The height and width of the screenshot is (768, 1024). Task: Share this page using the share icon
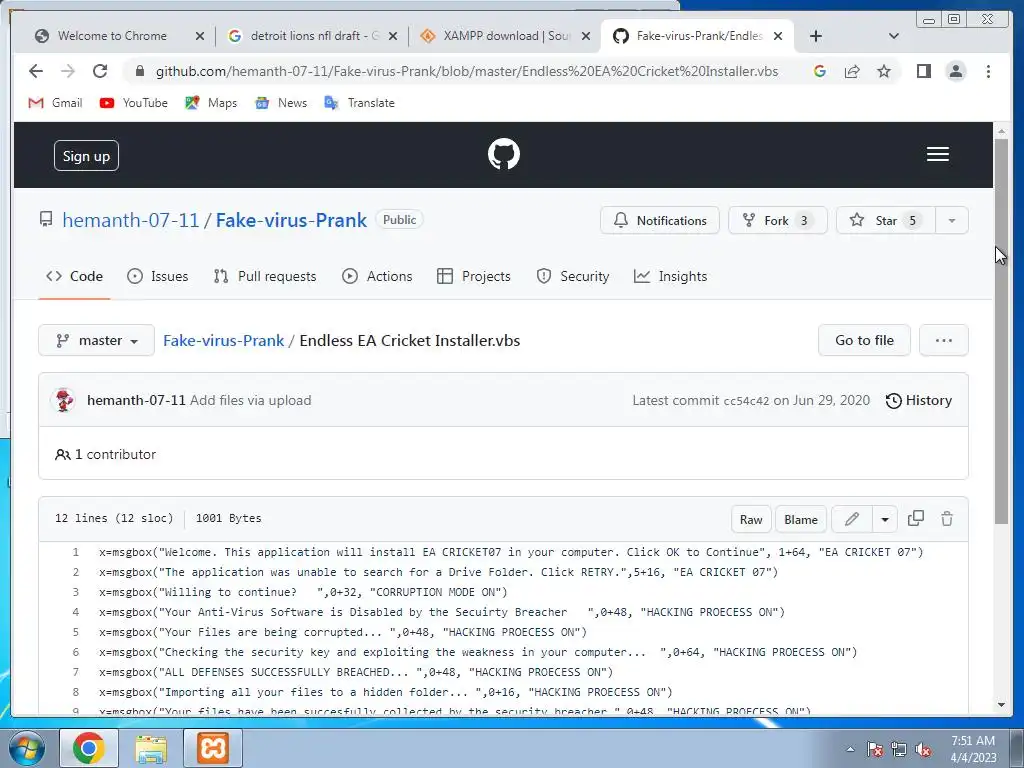pyautogui.click(x=852, y=71)
